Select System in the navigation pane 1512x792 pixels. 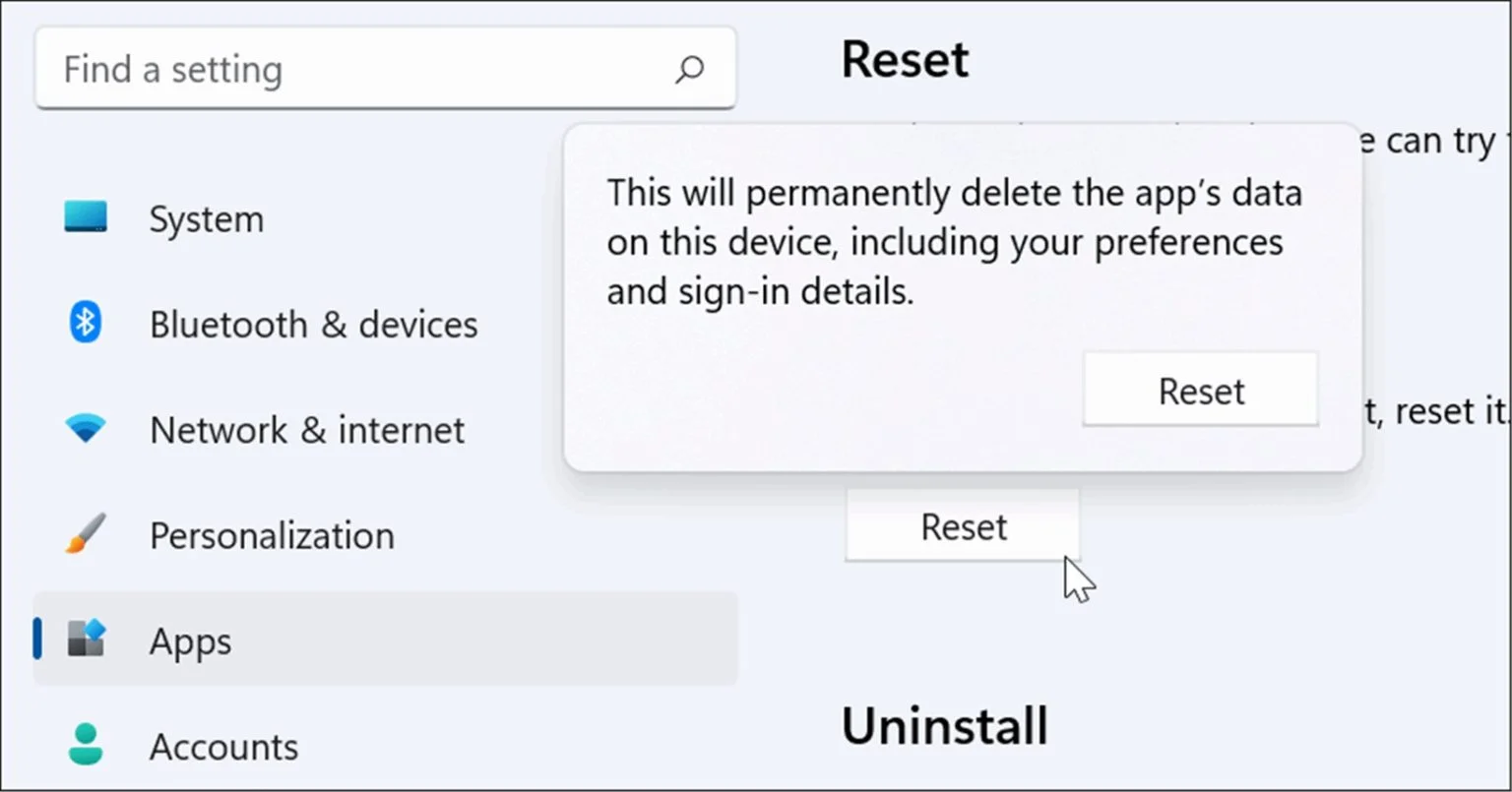click(206, 218)
